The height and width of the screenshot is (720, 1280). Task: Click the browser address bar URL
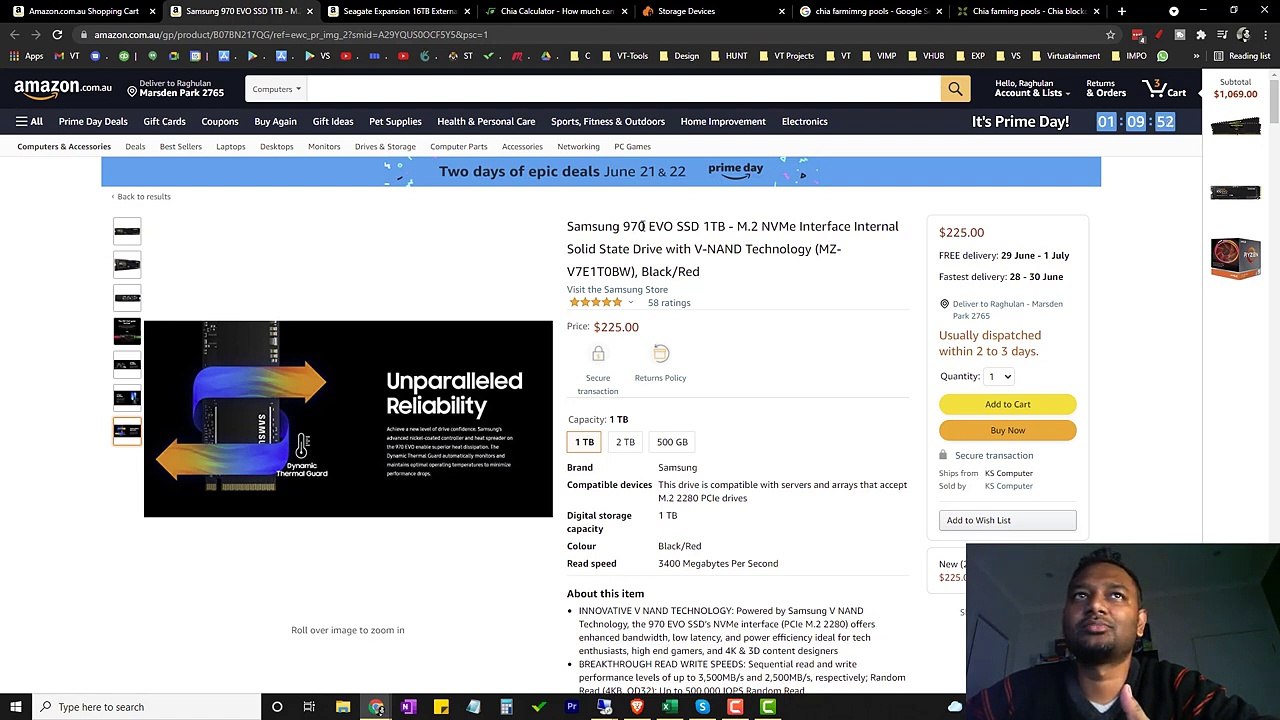coord(290,34)
